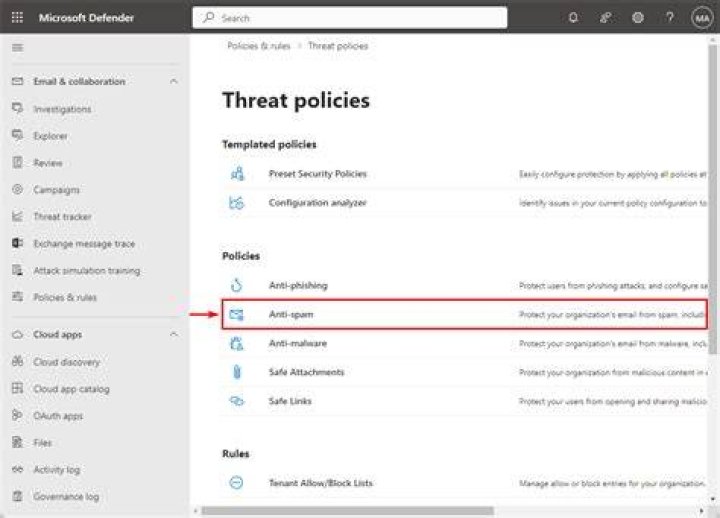
Task: Click the Cloud apps cloud icon
Action: point(17,334)
